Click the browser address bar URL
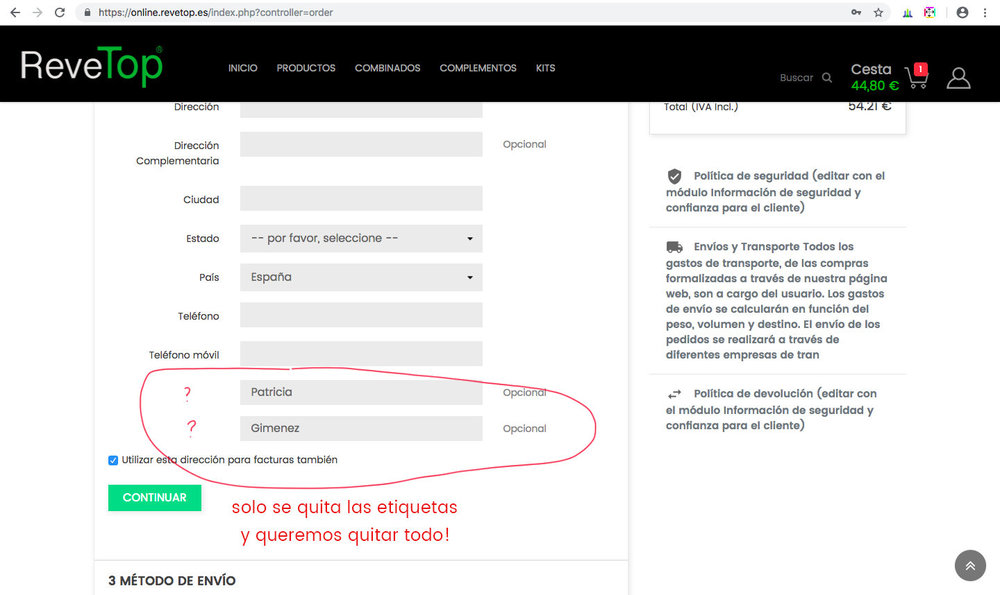Screen dimensions: 1000x595 click(x=216, y=12)
